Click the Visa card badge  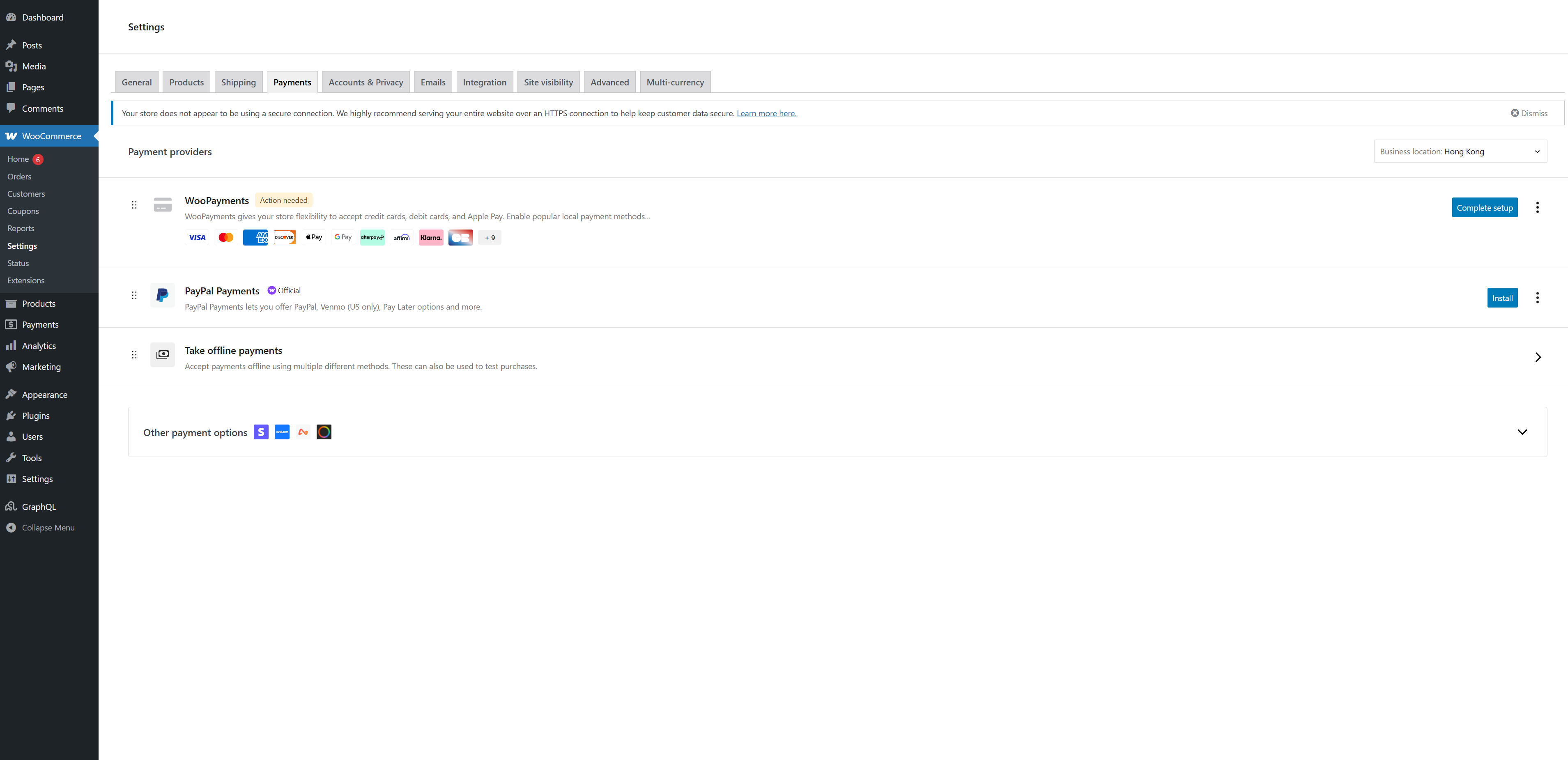[197, 237]
